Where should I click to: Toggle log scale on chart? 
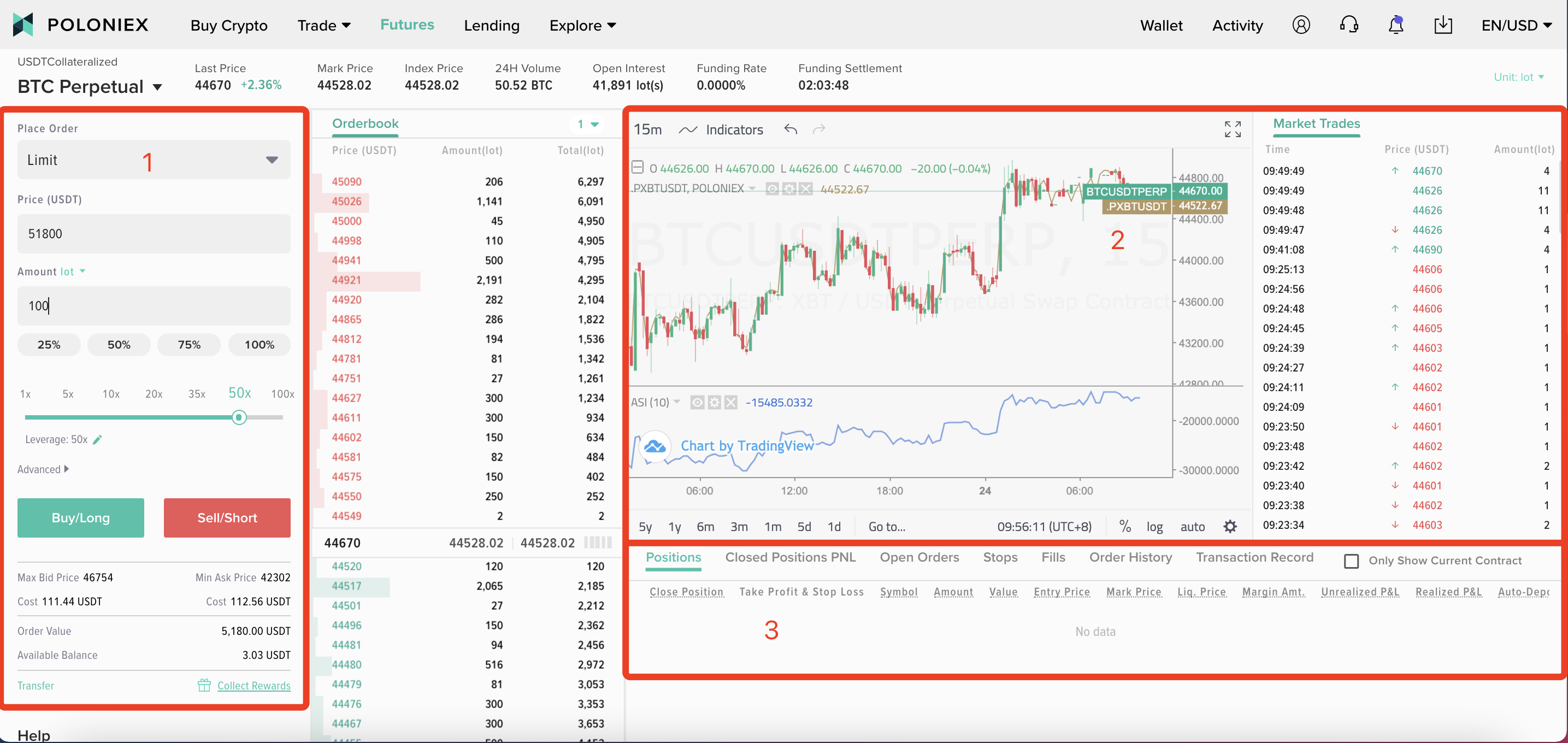(1154, 527)
